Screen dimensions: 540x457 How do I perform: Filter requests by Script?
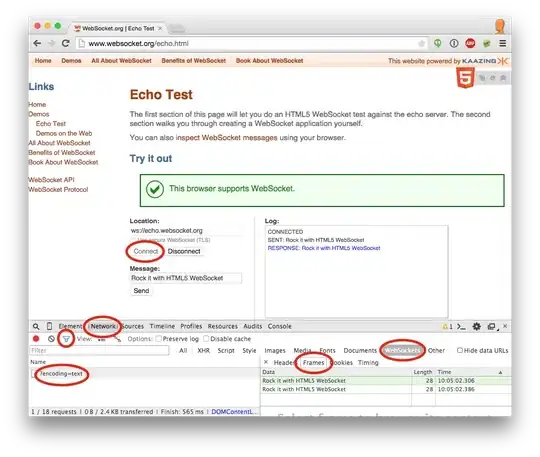(226, 351)
